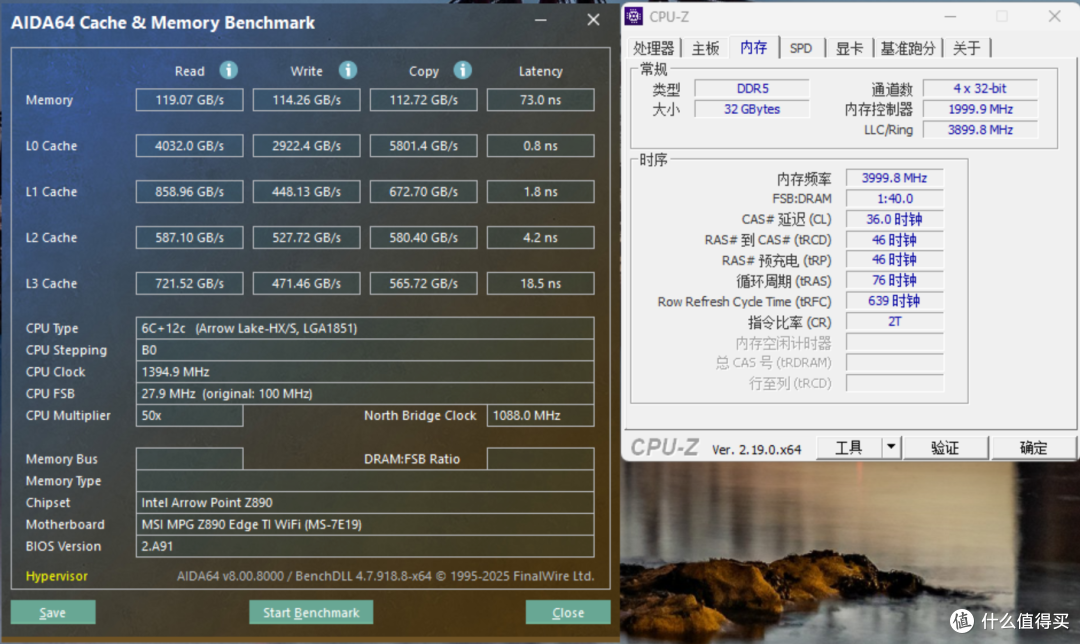Click the Memory Read value 119.07 GB/s
The width and height of the screenshot is (1080, 644).
(189, 100)
